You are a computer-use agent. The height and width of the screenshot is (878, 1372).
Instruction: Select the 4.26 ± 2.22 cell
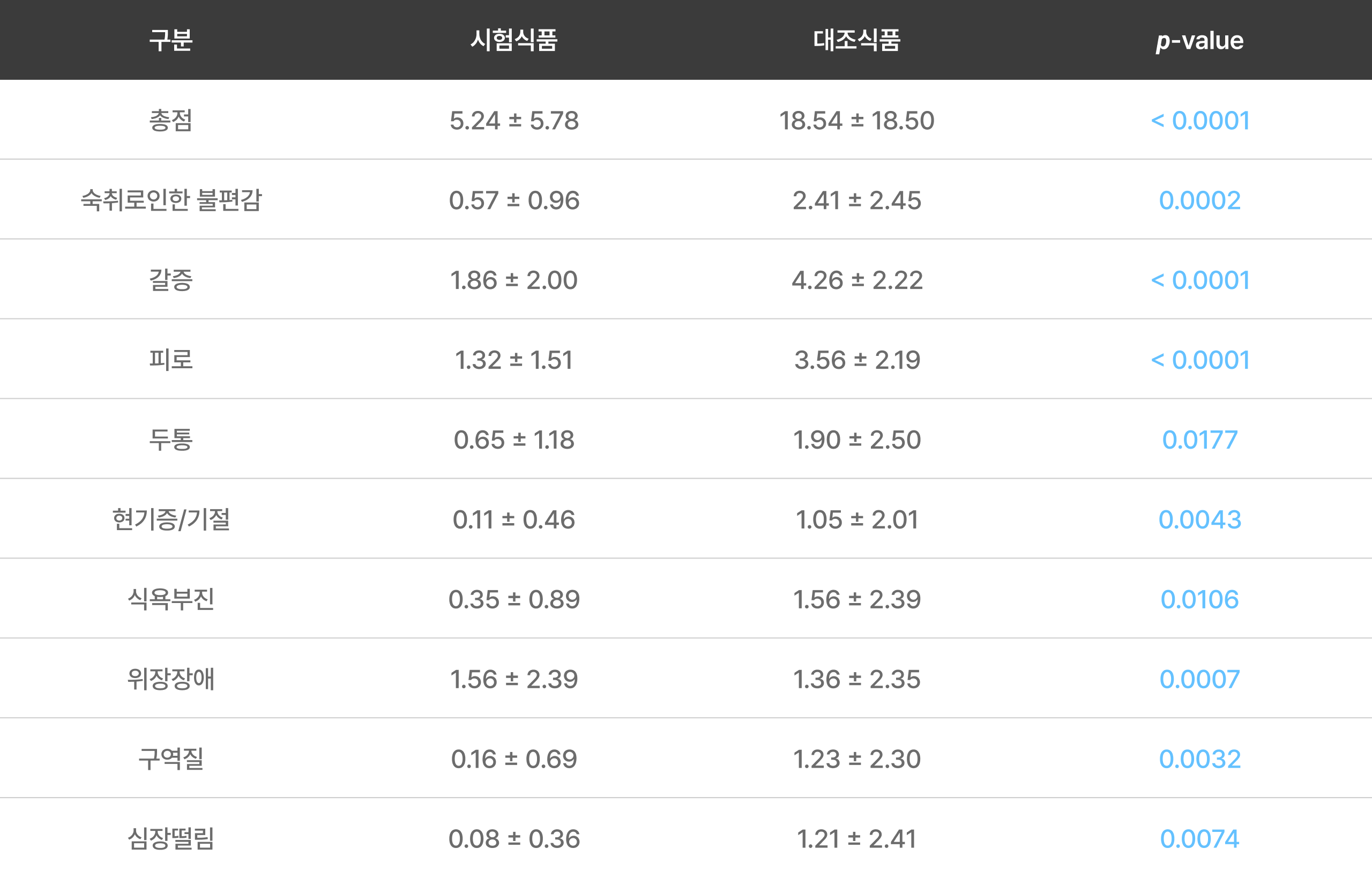coord(857,280)
